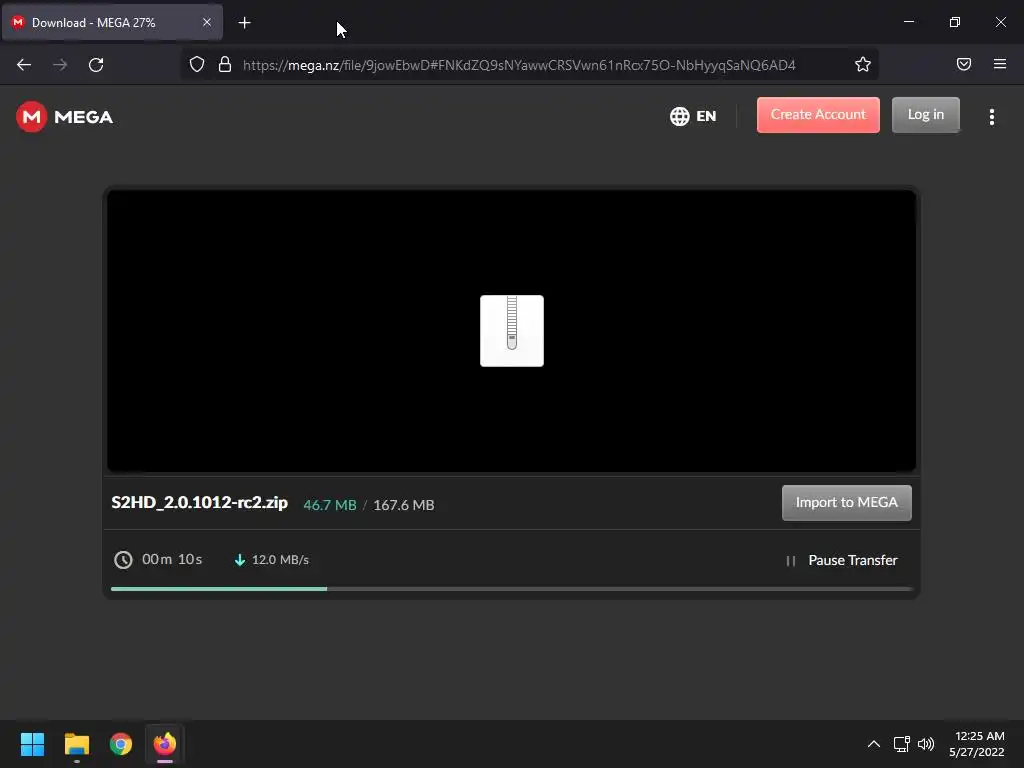Click the download progress bar
1024x768 pixels.
pyautogui.click(x=511, y=589)
